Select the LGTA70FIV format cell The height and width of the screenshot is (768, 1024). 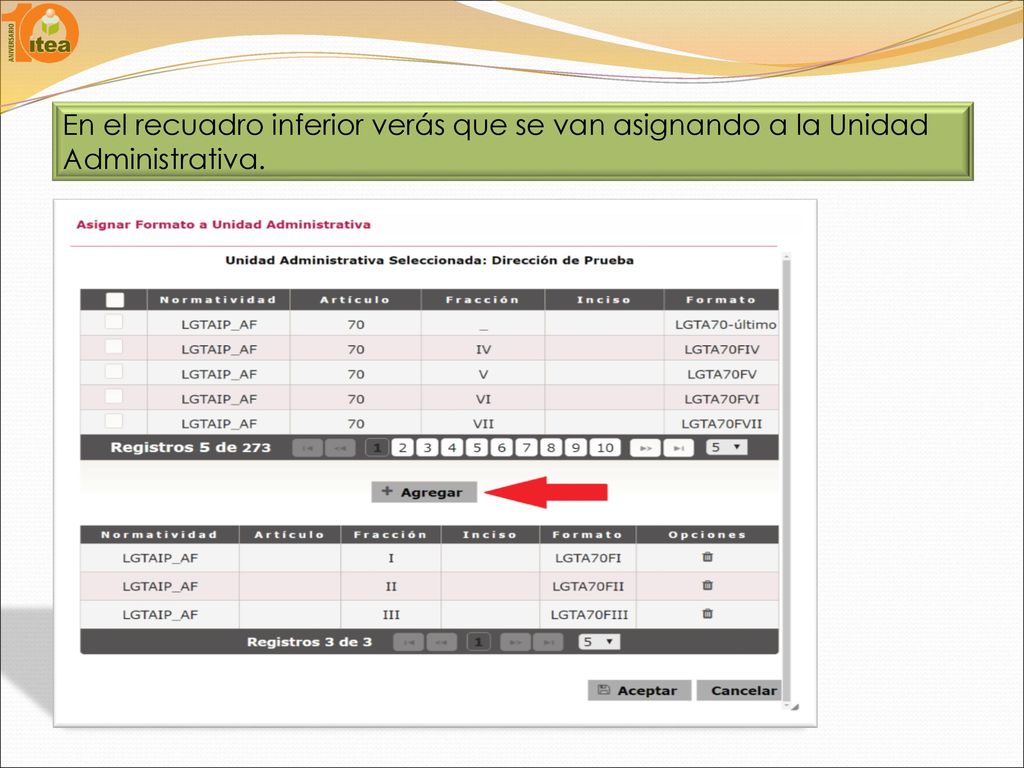pyautogui.click(x=722, y=349)
